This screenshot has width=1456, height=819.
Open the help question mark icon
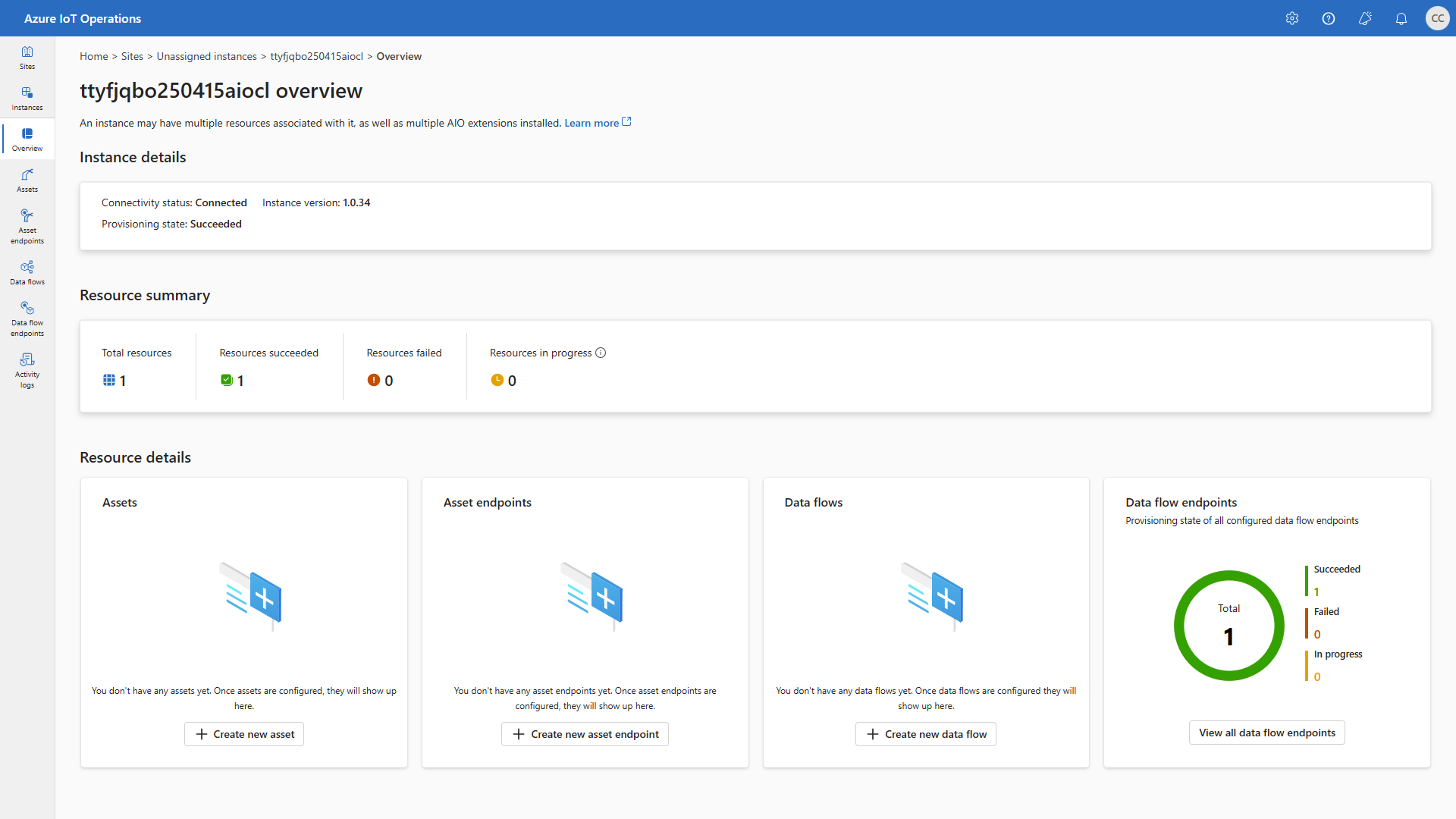[x=1329, y=18]
